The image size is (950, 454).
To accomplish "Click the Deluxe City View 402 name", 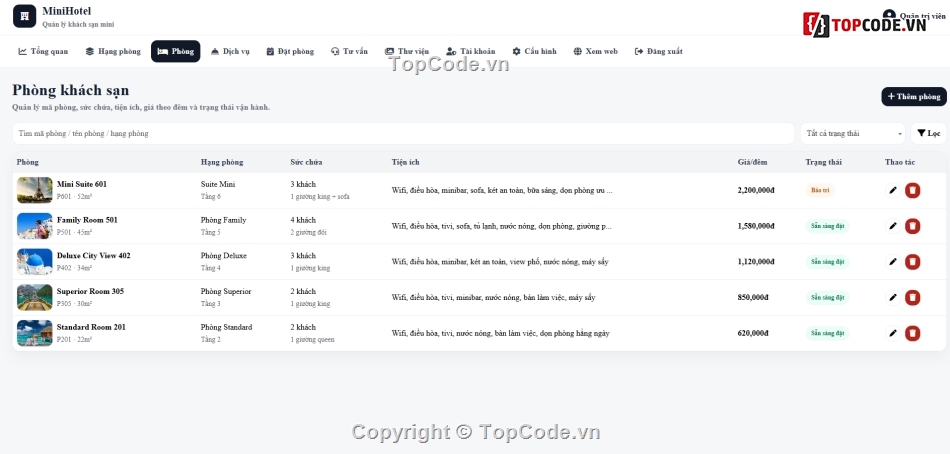I will (x=93, y=256).
